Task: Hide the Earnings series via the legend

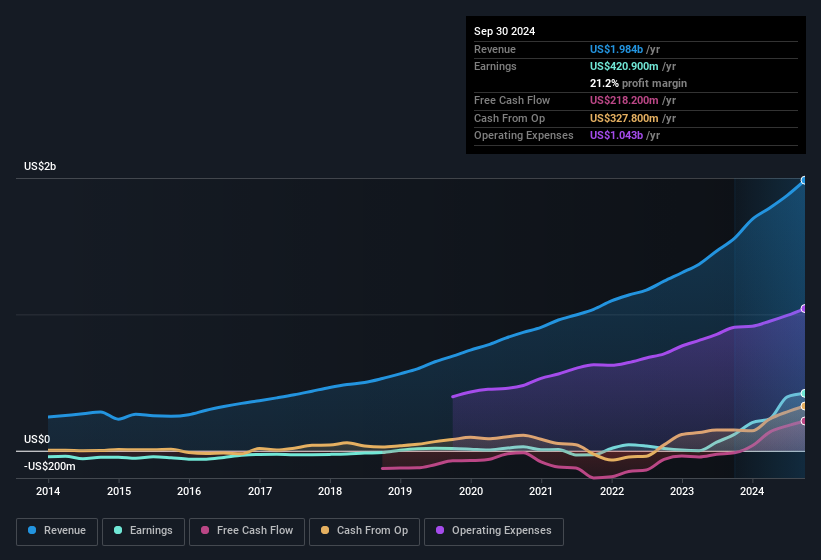Action: click(x=139, y=531)
